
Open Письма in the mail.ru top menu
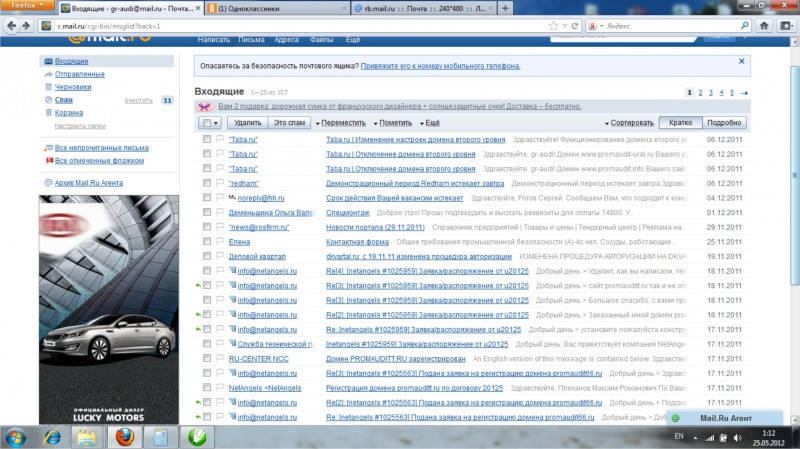click(x=251, y=39)
